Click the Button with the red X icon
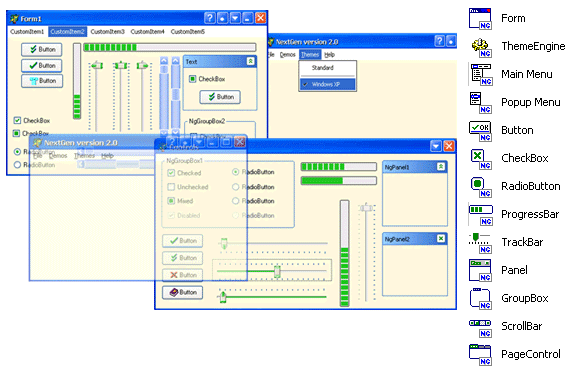Image resolution: width=567 pixels, height=372 pixels. (x=183, y=275)
